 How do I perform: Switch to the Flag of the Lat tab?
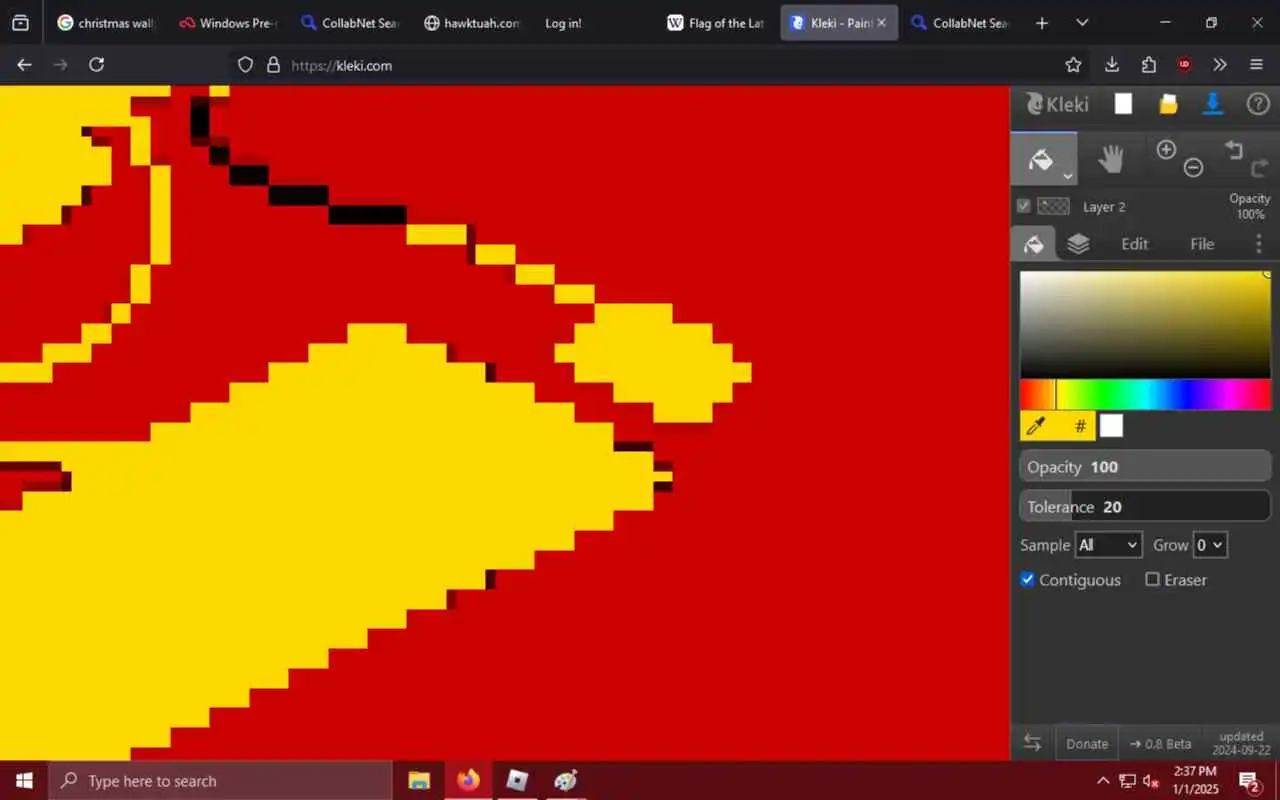click(x=717, y=23)
